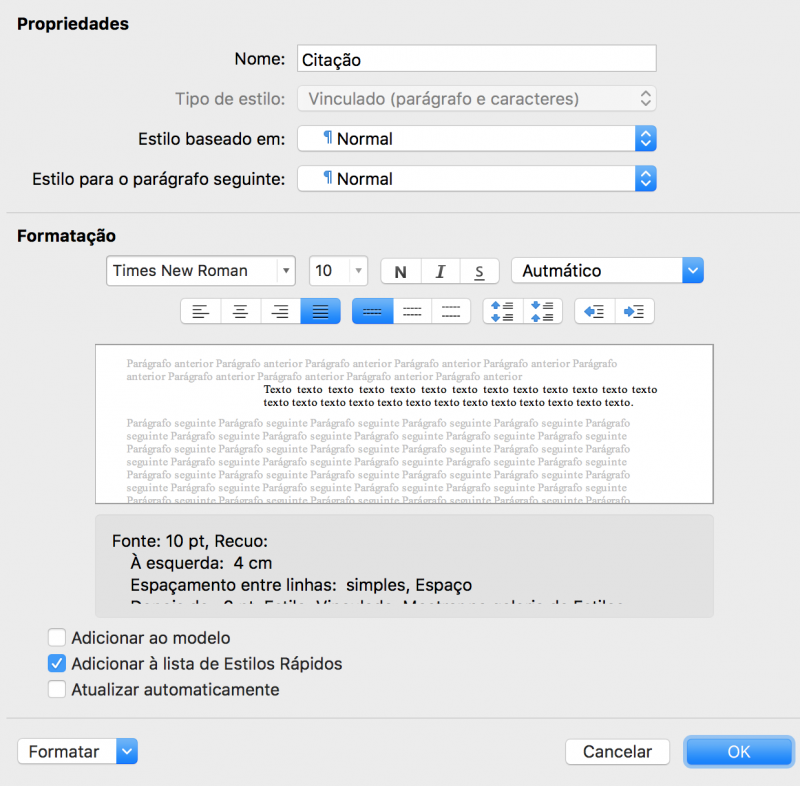The image size is (800, 786).
Task: Toggle italic formatting
Action: point(440,270)
